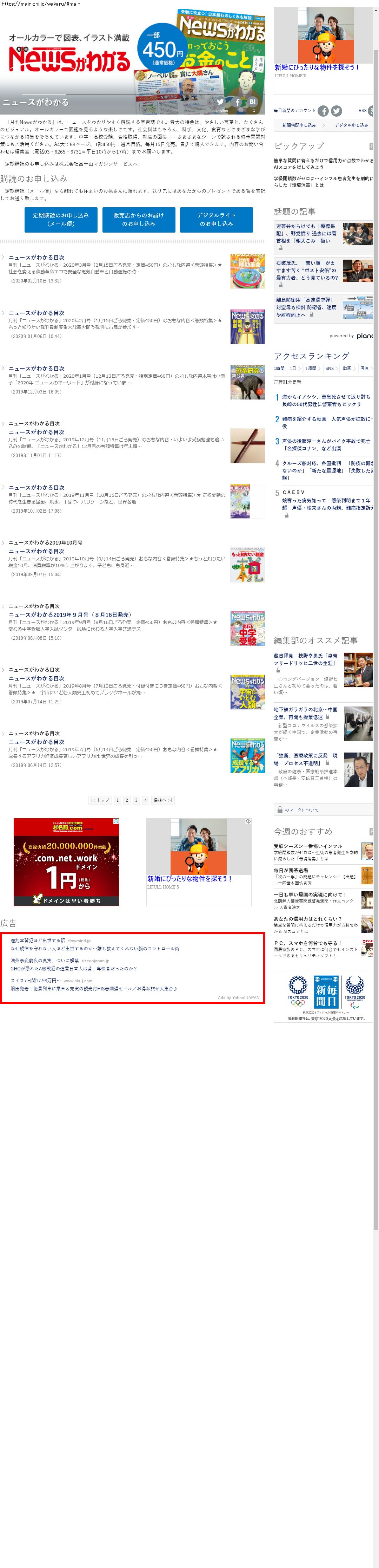Open editor pick 「独断」医療政策に反発
The height and width of the screenshot is (1568, 379).
click(x=306, y=759)
